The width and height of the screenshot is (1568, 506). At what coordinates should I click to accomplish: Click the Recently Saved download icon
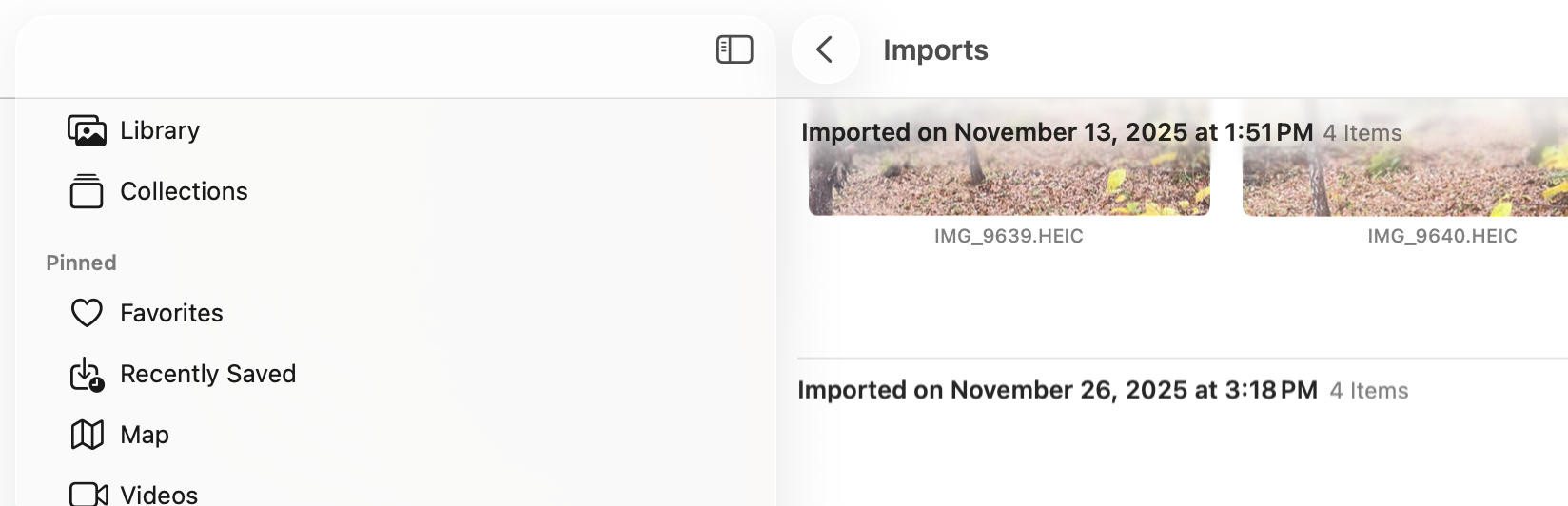click(x=87, y=375)
